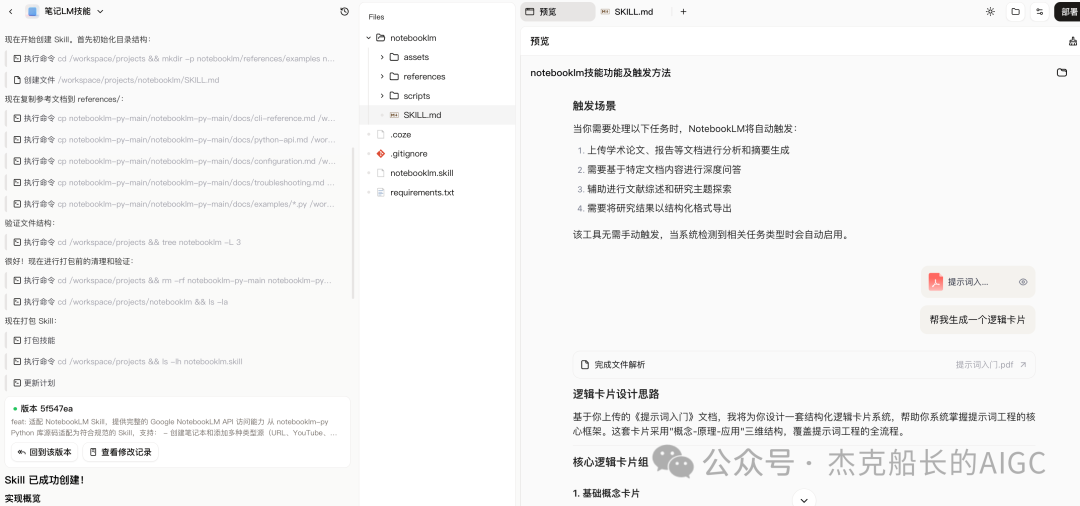The height and width of the screenshot is (506, 1080).
Task: Go back using the left arrow
Action: [x=10, y=12]
